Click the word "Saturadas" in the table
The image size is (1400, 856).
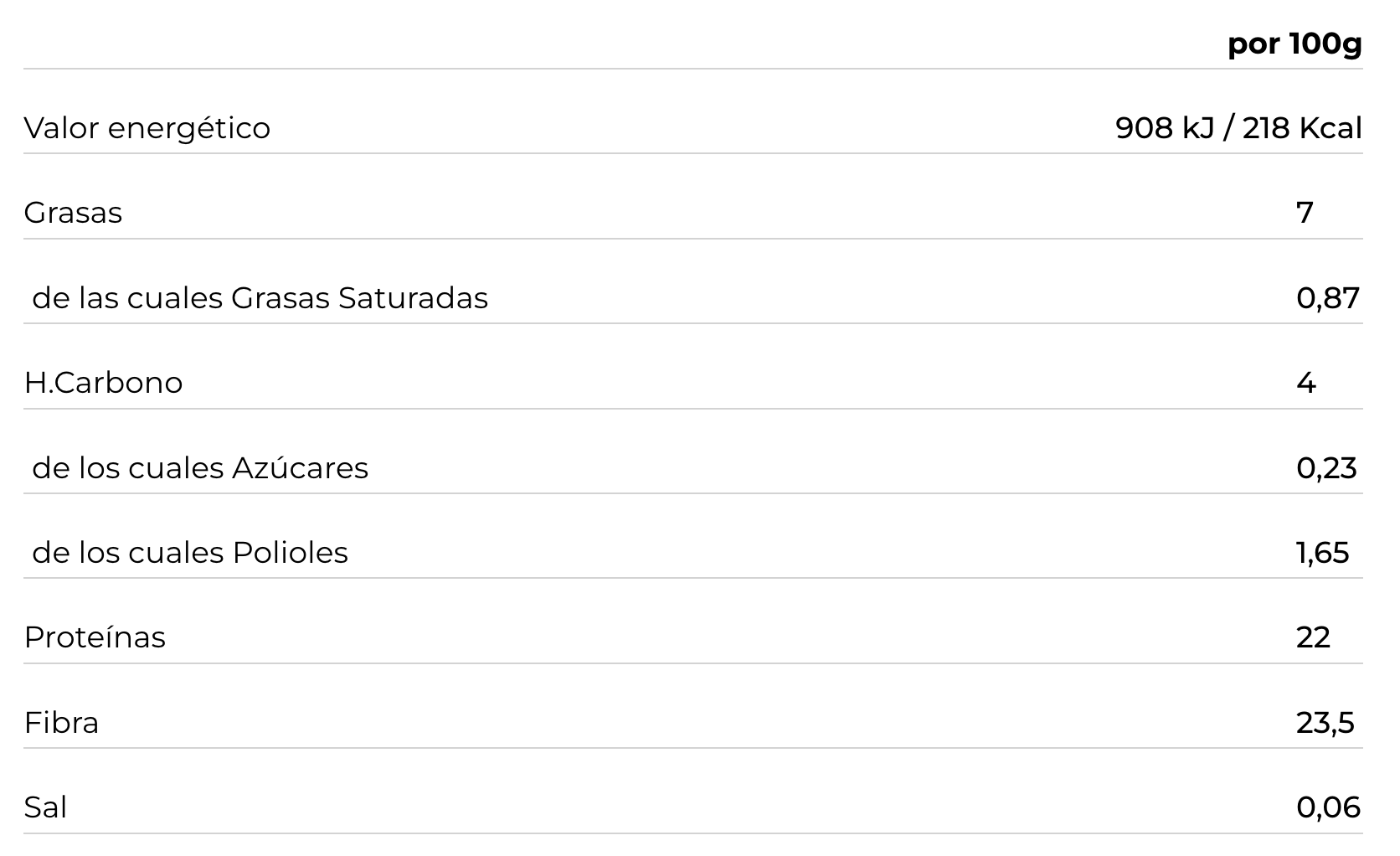[x=413, y=298]
